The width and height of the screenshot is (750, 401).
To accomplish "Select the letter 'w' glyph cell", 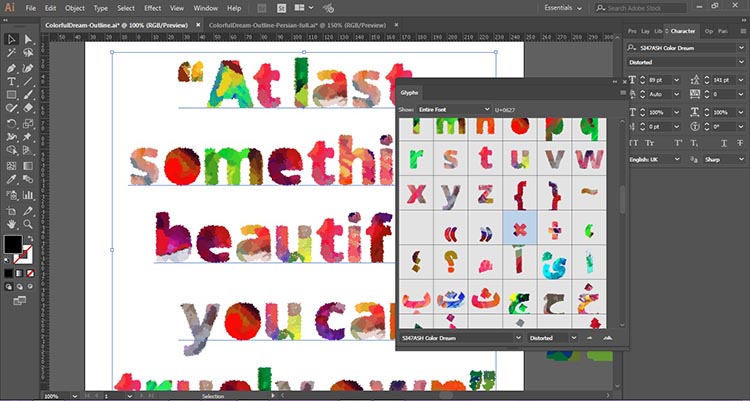I will (590, 157).
